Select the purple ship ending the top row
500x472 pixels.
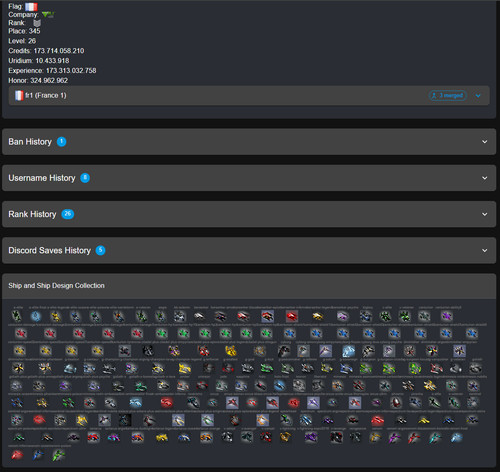click(447, 316)
